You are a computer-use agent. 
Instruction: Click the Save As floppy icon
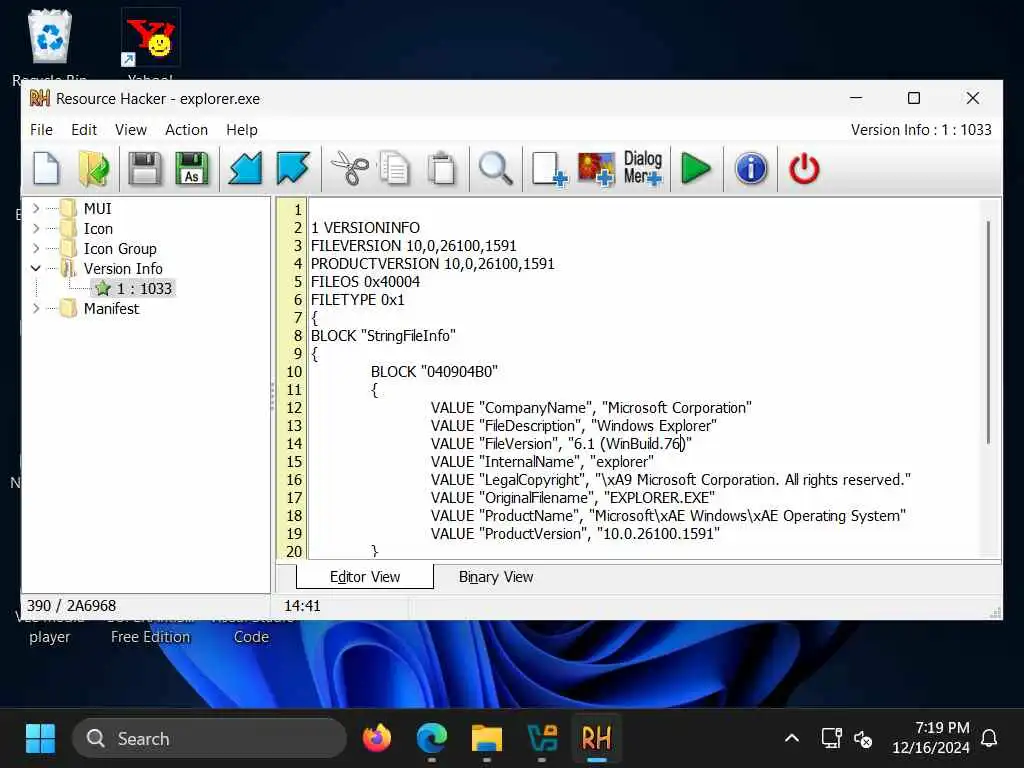[191, 168]
